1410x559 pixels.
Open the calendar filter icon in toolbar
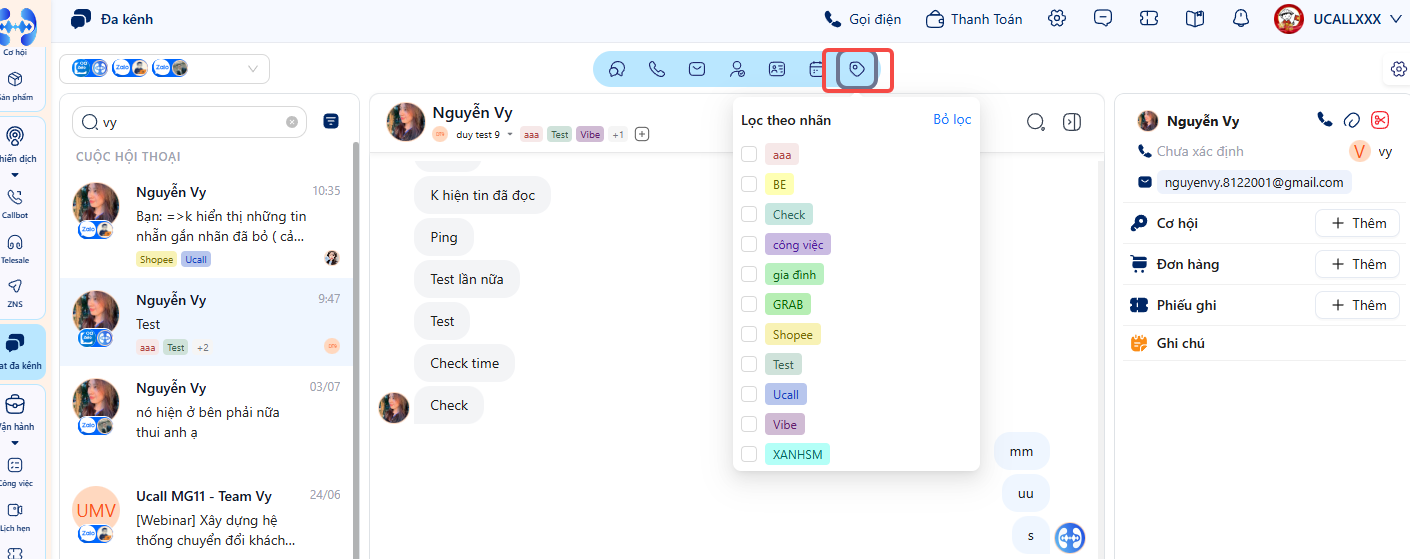pos(816,69)
